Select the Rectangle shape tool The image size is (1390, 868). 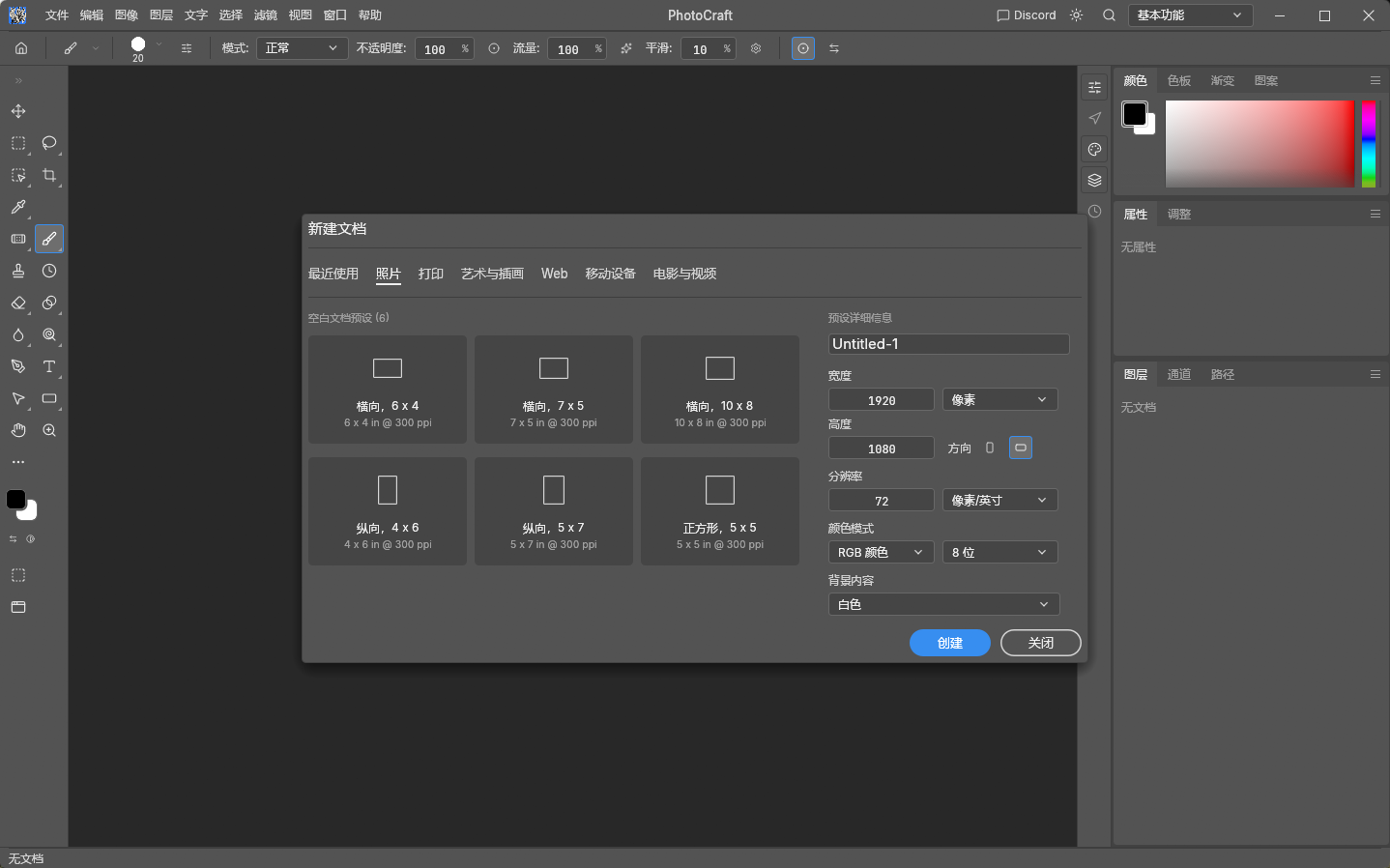tap(49, 398)
